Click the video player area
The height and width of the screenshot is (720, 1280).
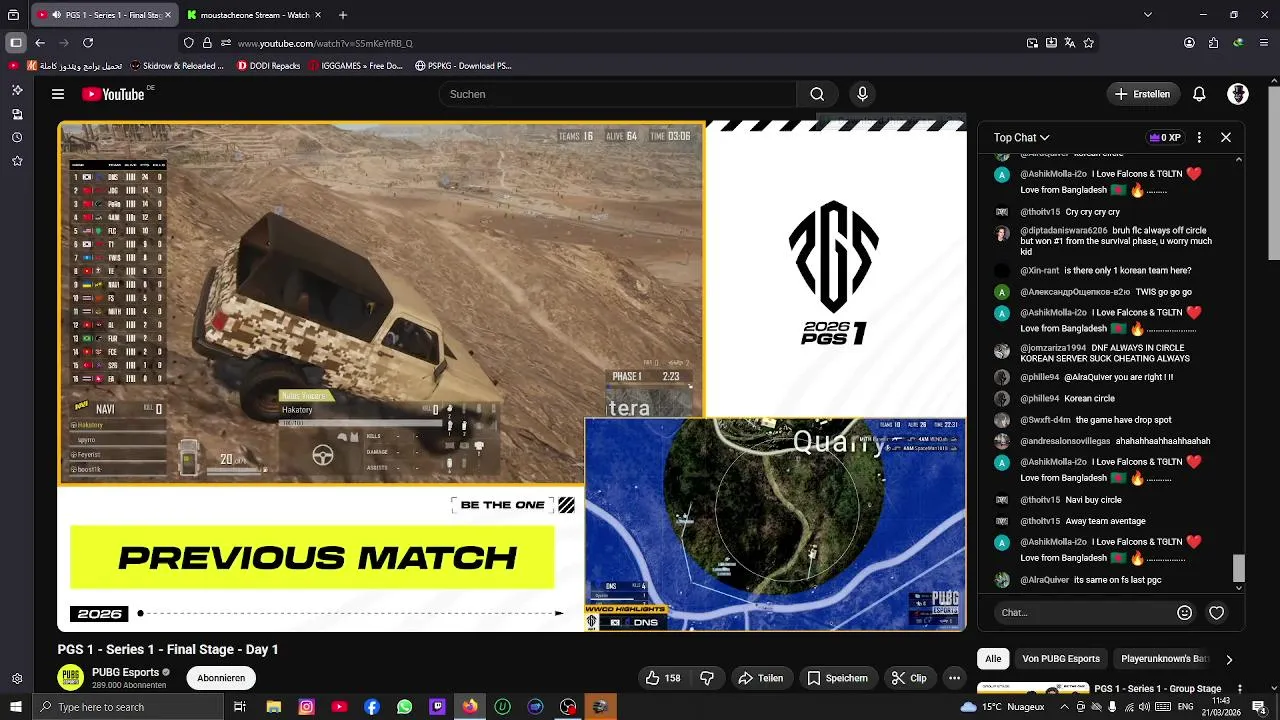511,376
